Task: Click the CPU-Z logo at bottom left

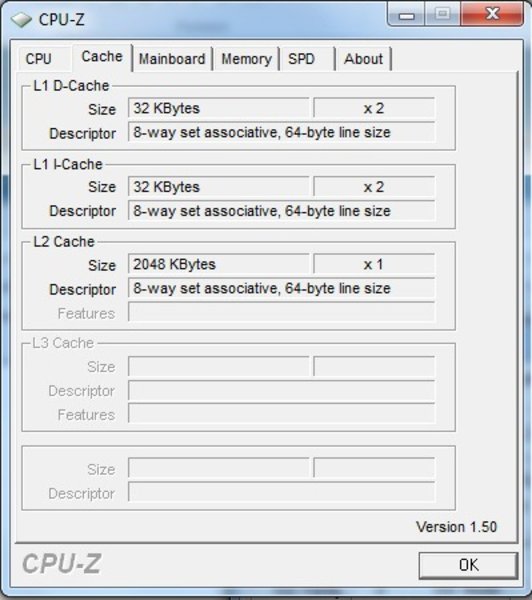Action: coord(62,564)
